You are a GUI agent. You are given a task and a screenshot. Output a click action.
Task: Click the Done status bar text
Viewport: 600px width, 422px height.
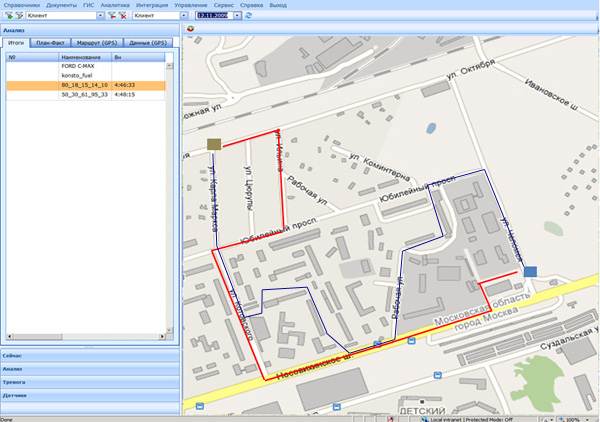coord(6,420)
